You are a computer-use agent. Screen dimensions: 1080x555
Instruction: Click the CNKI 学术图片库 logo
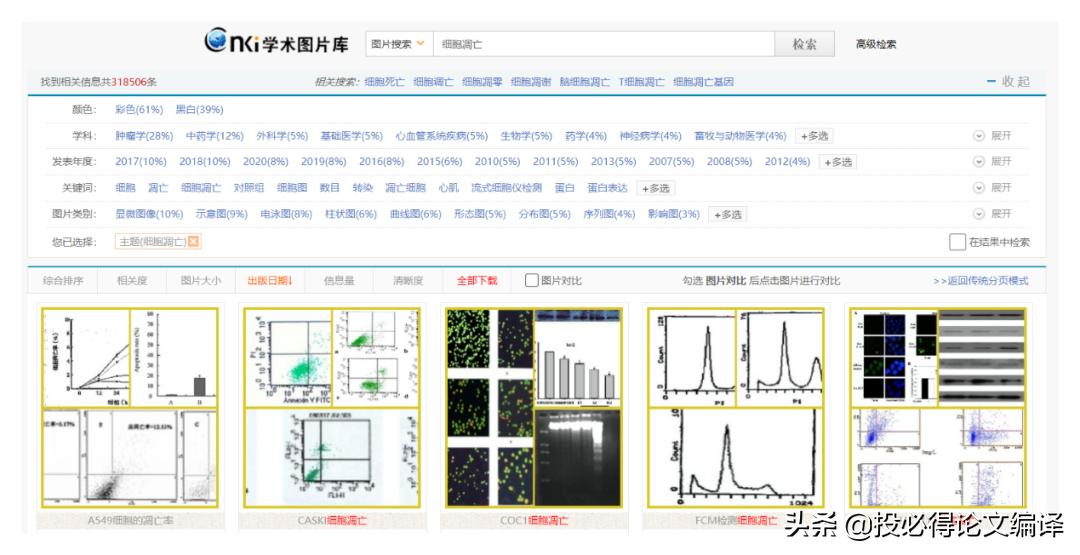276,41
